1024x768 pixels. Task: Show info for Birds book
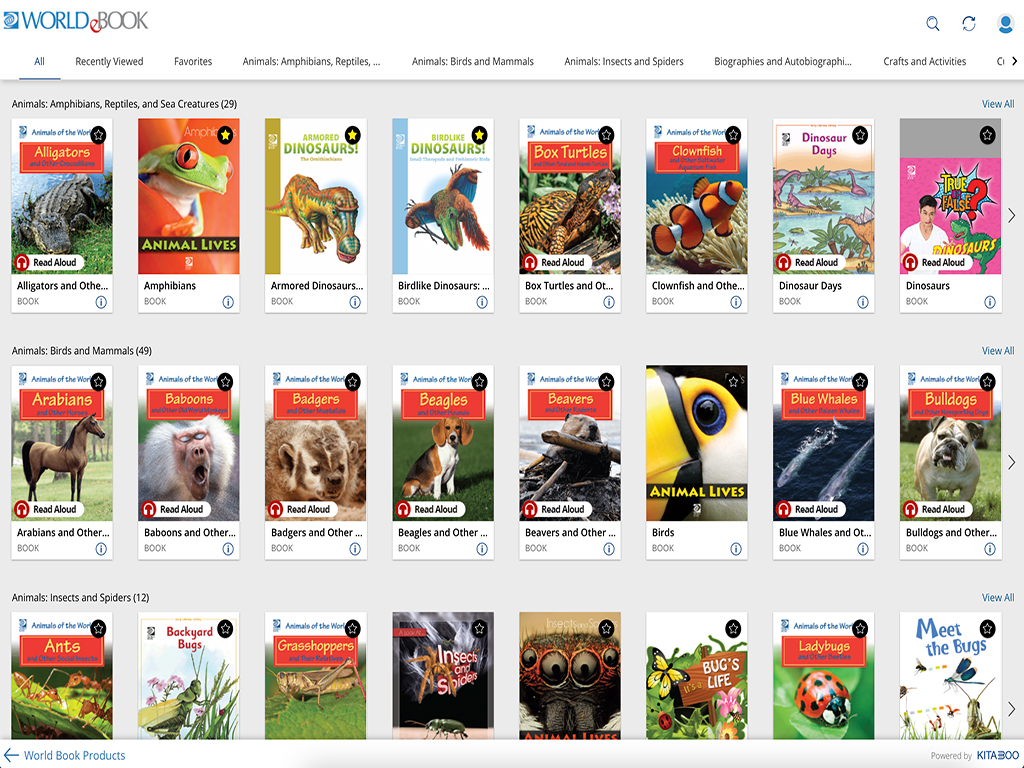pyautogui.click(x=736, y=549)
